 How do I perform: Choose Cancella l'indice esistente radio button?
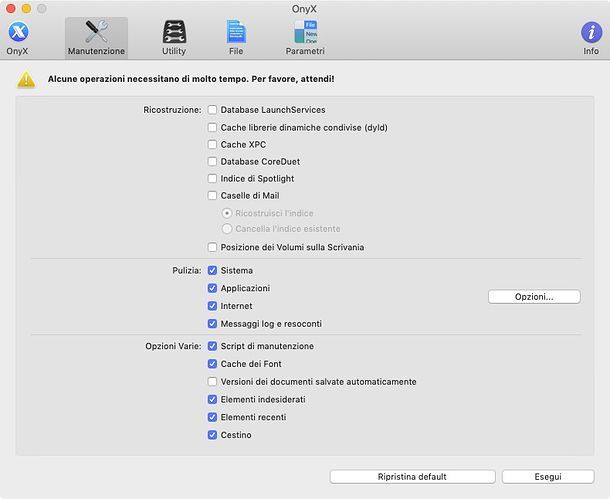pyautogui.click(x=227, y=229)
